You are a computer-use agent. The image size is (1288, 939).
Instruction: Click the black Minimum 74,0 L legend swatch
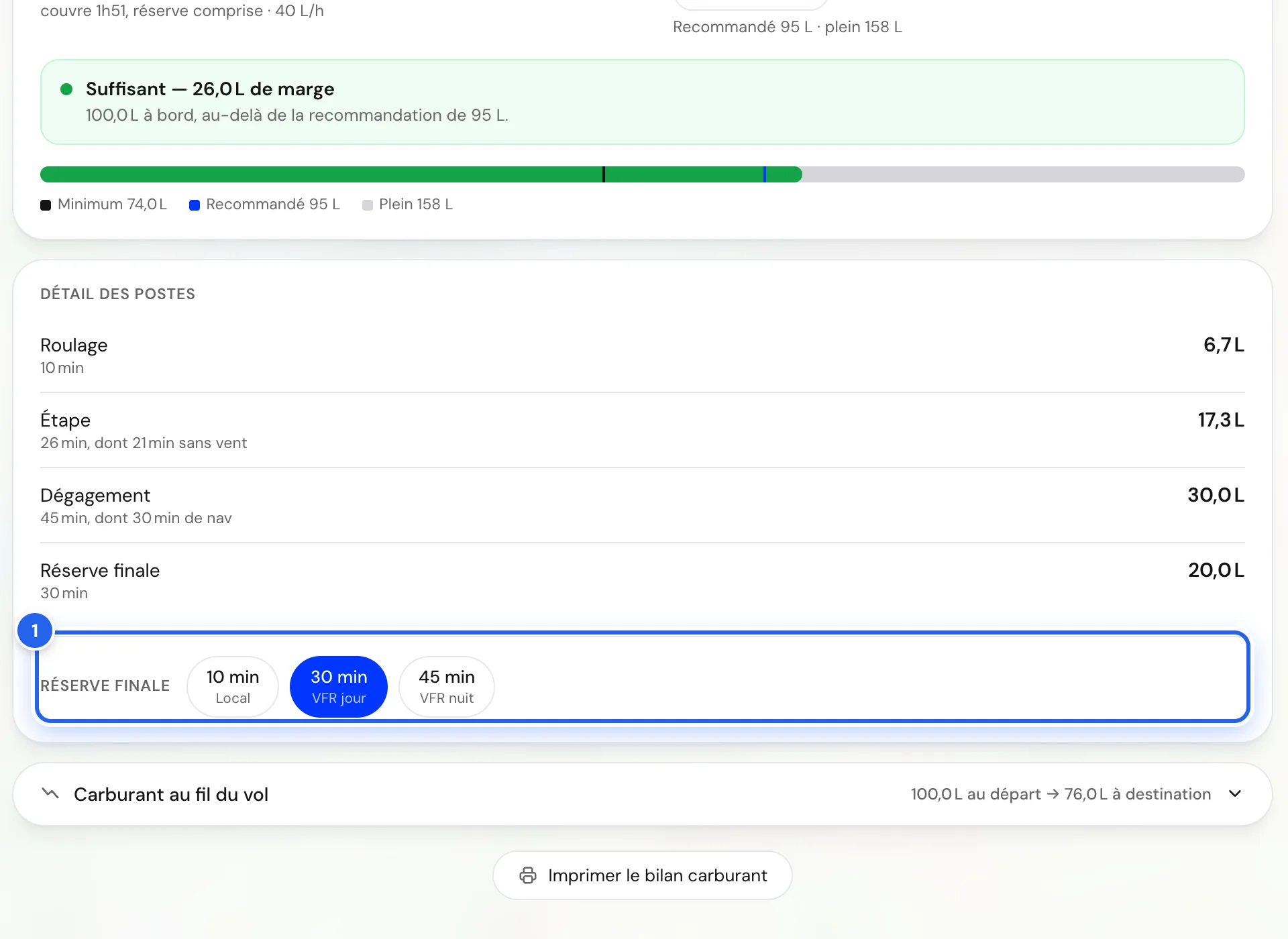point(46,205)
